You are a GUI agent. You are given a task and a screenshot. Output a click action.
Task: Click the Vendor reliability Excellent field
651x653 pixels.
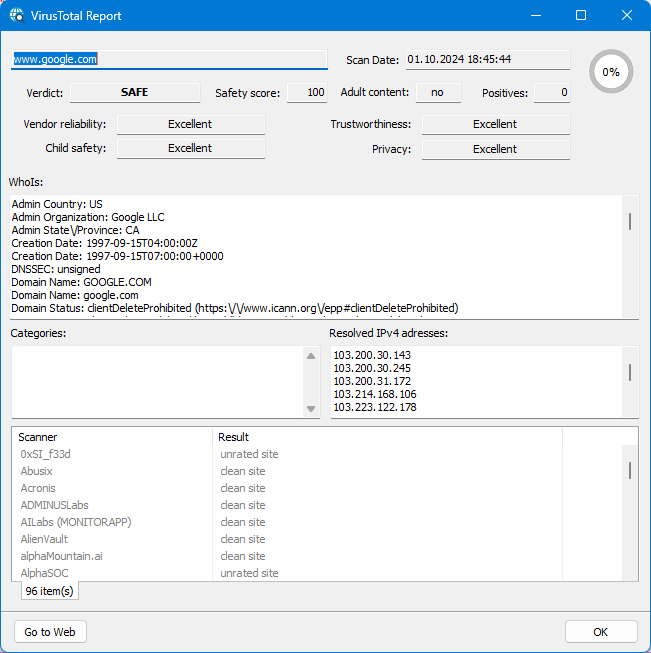pos(191,124)
